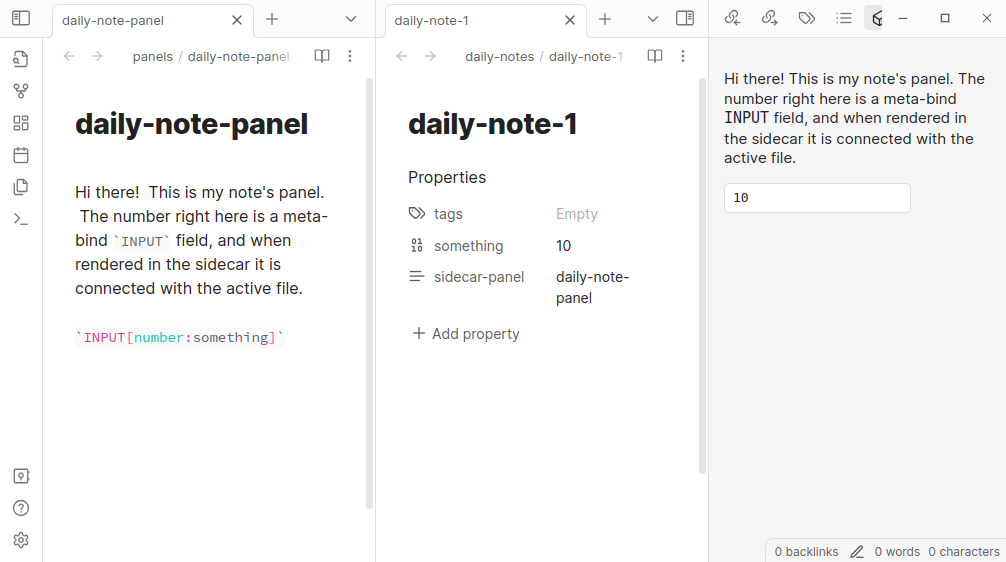The width and height of the screenshot is (1006, 562).
Task: Click daily-note-1 pane vertical scrollbar
Action: pyautogui.click(x=703, y=276)
